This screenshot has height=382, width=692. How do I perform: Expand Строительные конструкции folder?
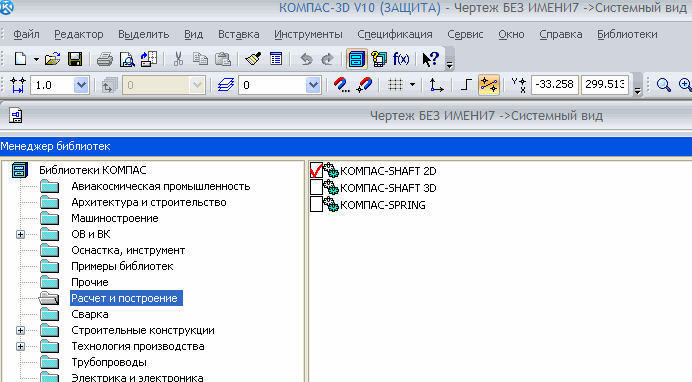pos(20,330)
